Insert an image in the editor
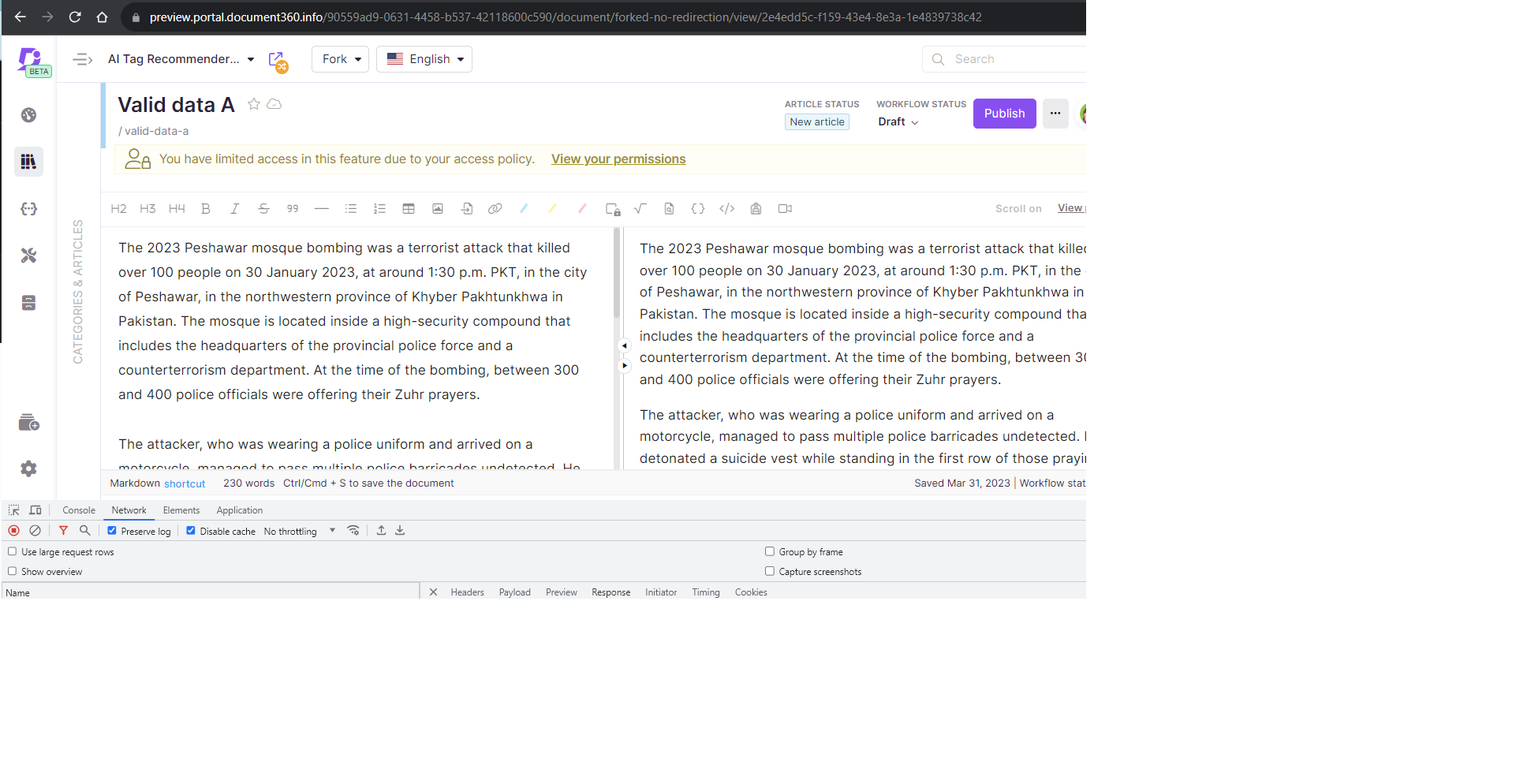The height and width of the screenshot is (784, 1516). 438,209
